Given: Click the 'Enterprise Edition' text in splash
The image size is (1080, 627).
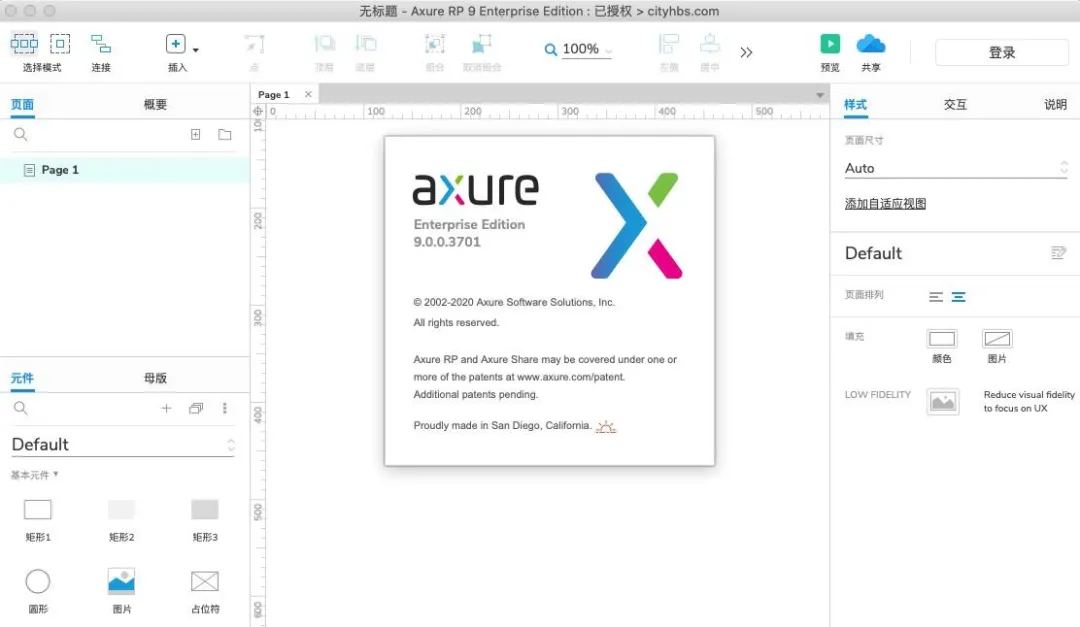Looking at the screenshot, I should pyautogui.click(x=469, y=225).
